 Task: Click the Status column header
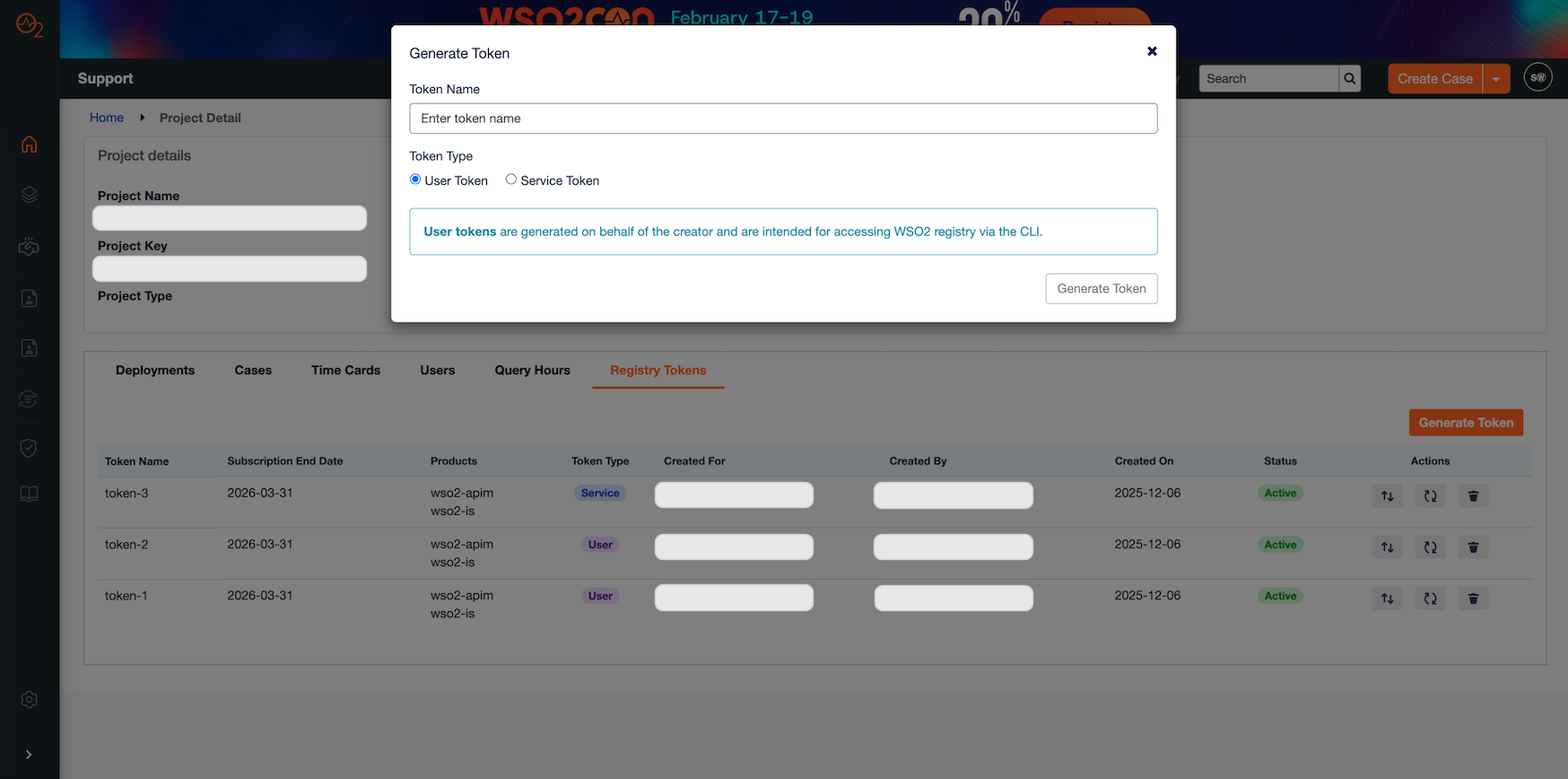pos(1280,461)
